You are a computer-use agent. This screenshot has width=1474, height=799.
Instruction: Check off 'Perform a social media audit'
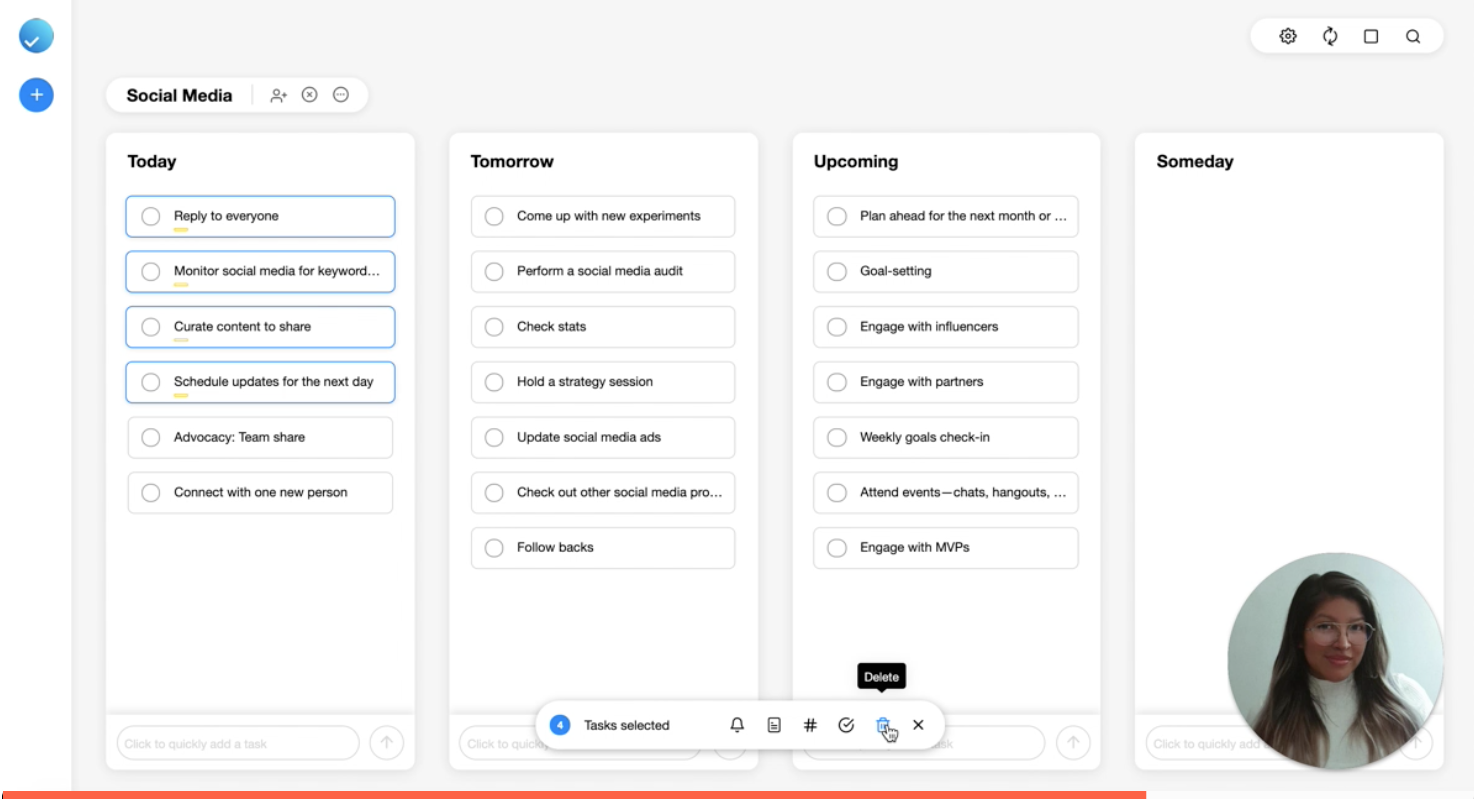(x=494, y=271)
